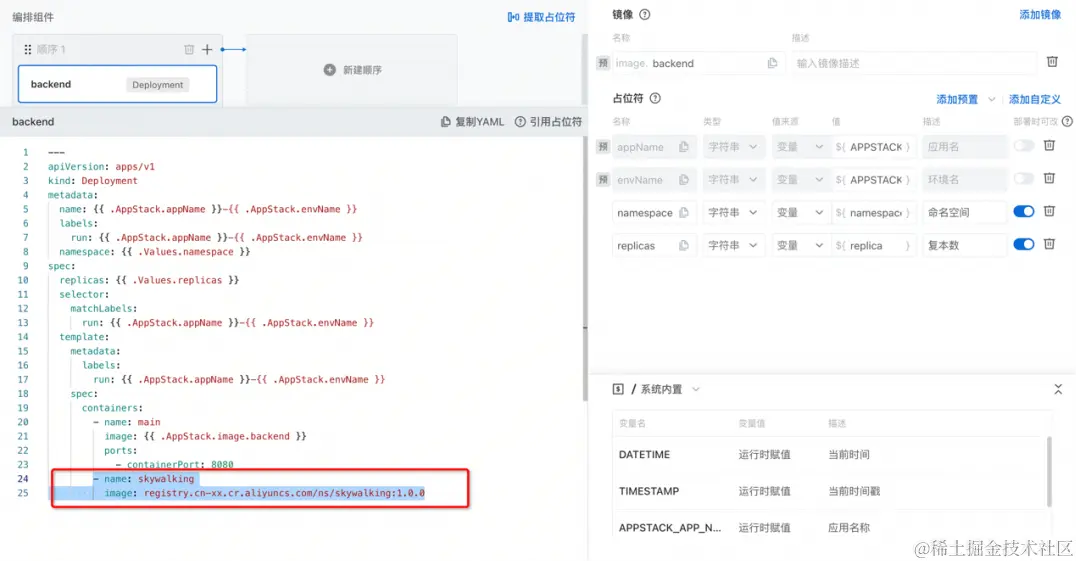The height and width of the screenshot is (565, 1080).
Task: Open the help icon next to 部署时可改
Action: pyautogui.click(x=1067, y=121)
